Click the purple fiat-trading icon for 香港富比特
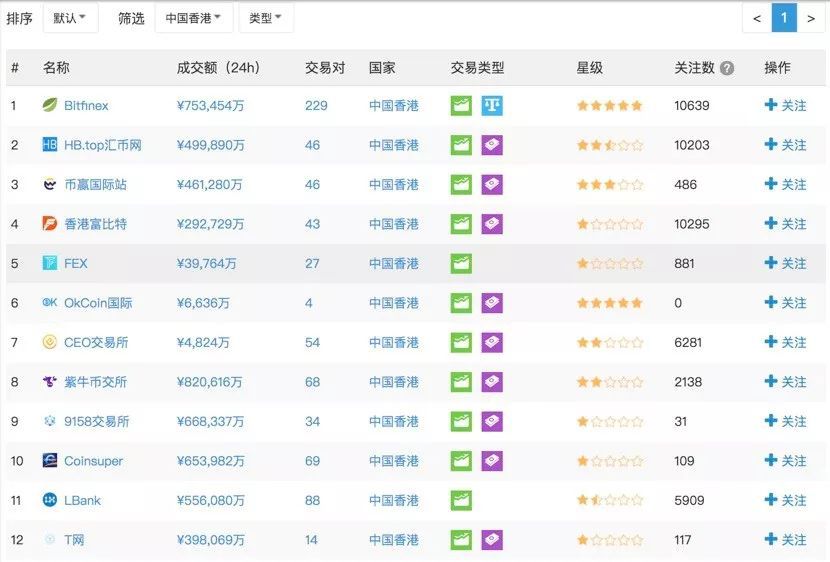Viewport: 830px width, 562px height. click(492, 224)
